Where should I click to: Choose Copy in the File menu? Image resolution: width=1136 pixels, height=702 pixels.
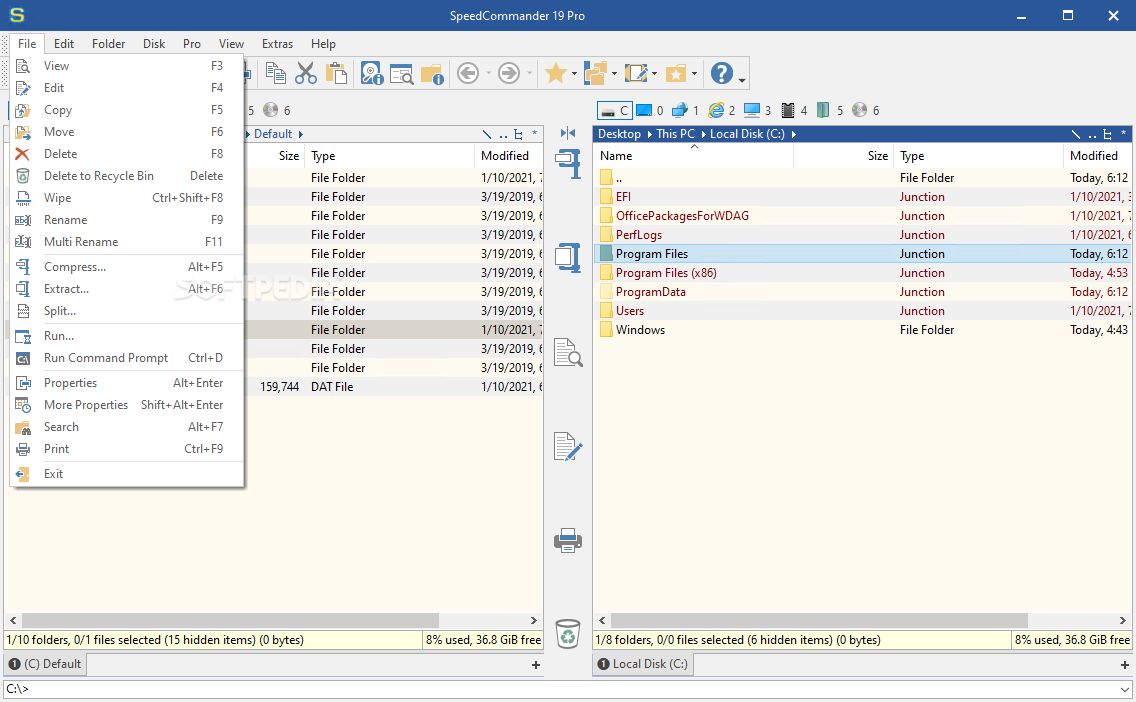click(x=126, y=110)
